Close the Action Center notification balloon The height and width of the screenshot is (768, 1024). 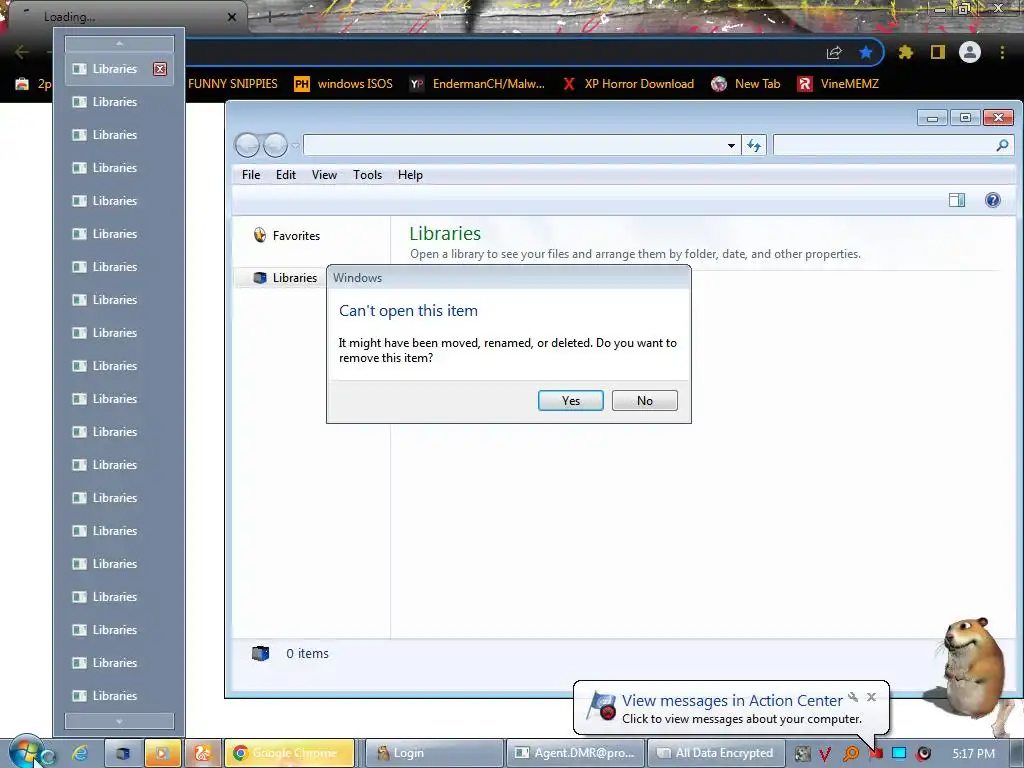(871, 697)
